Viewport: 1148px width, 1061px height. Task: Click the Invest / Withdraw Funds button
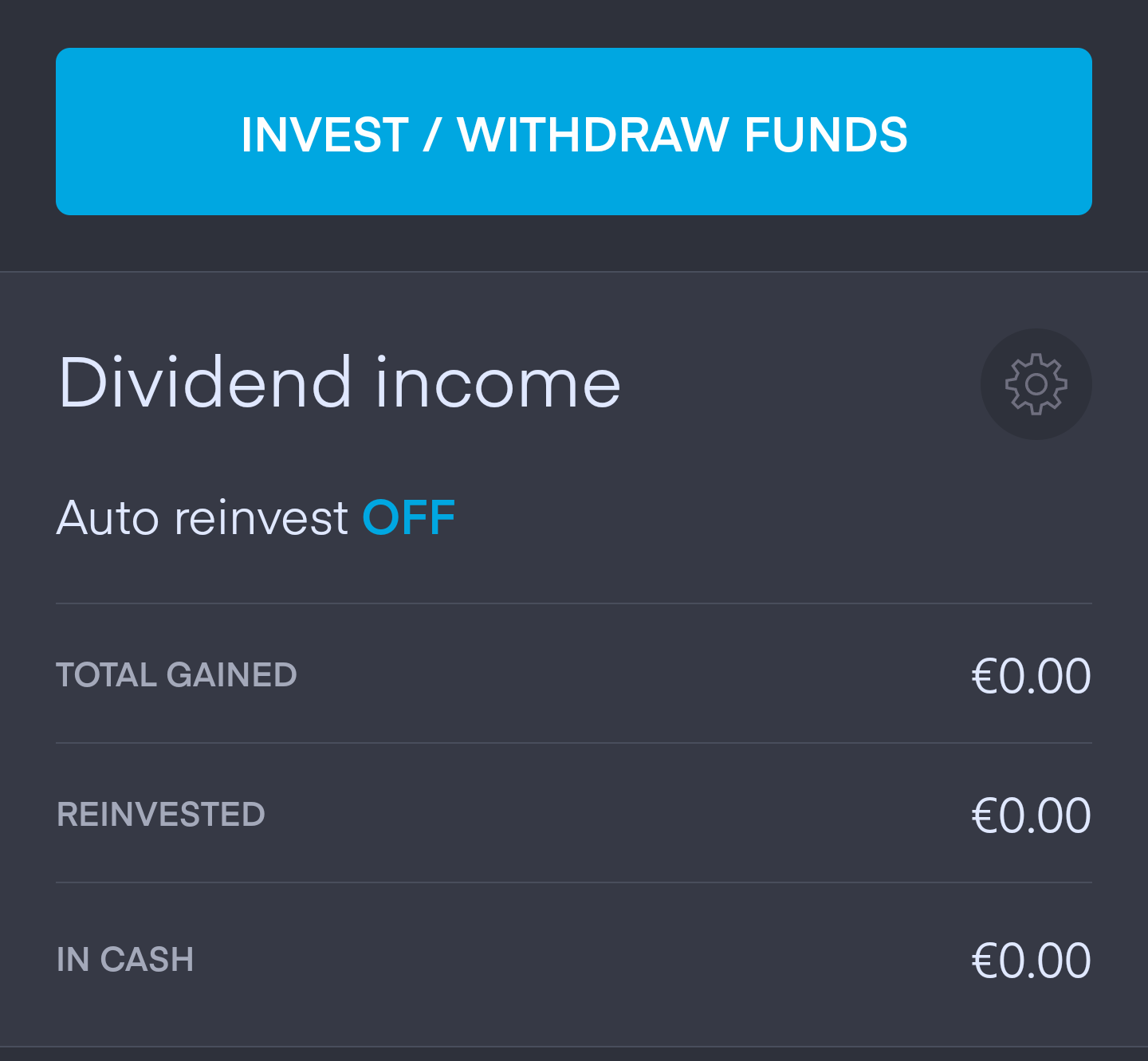574,132
